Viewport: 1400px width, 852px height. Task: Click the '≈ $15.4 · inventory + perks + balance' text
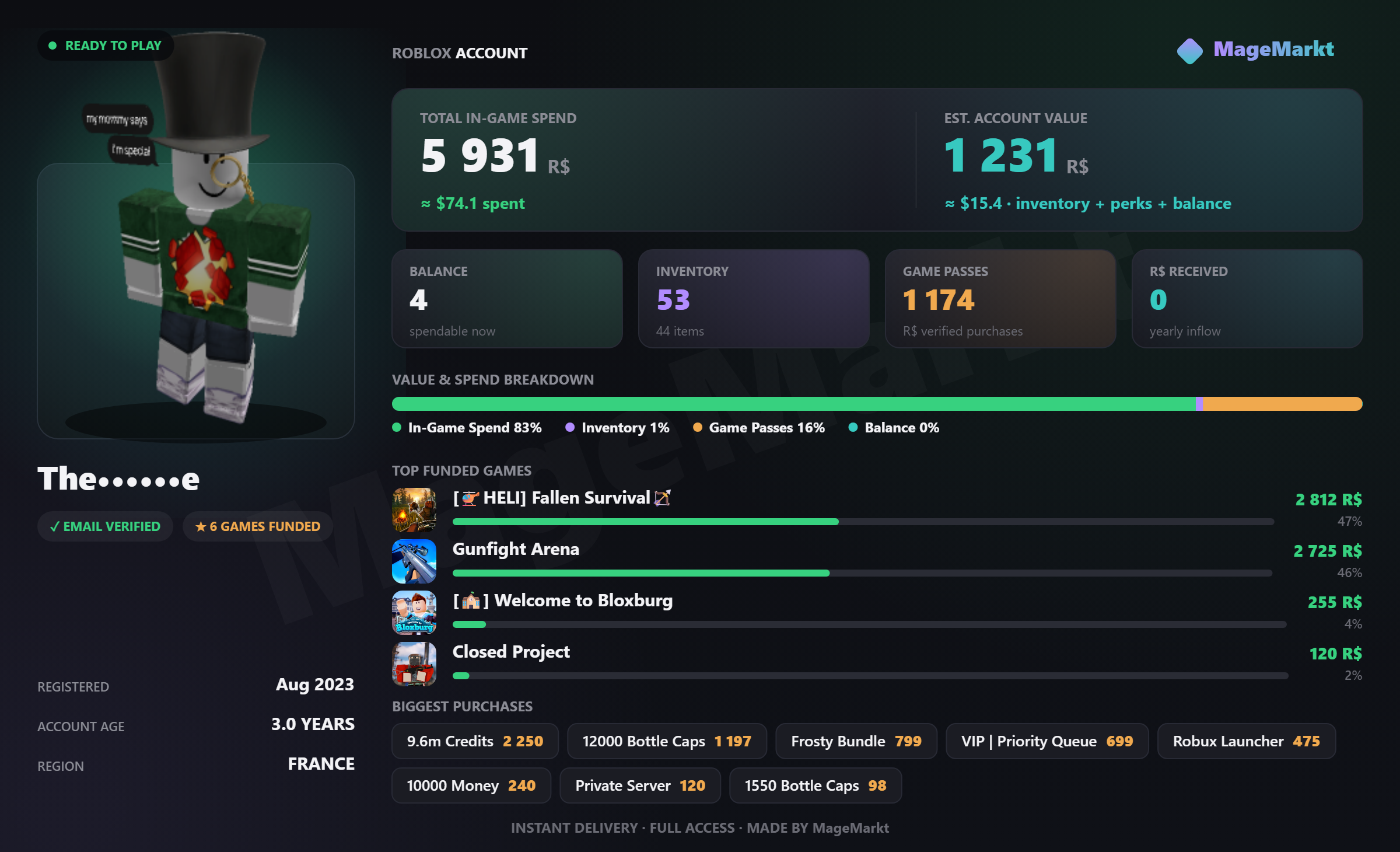(1088, 203)
